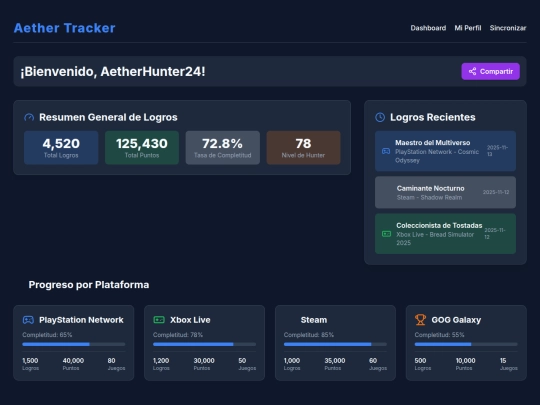
Task: Click the Progreso por Plataforma heading
Action: [89, 285]
